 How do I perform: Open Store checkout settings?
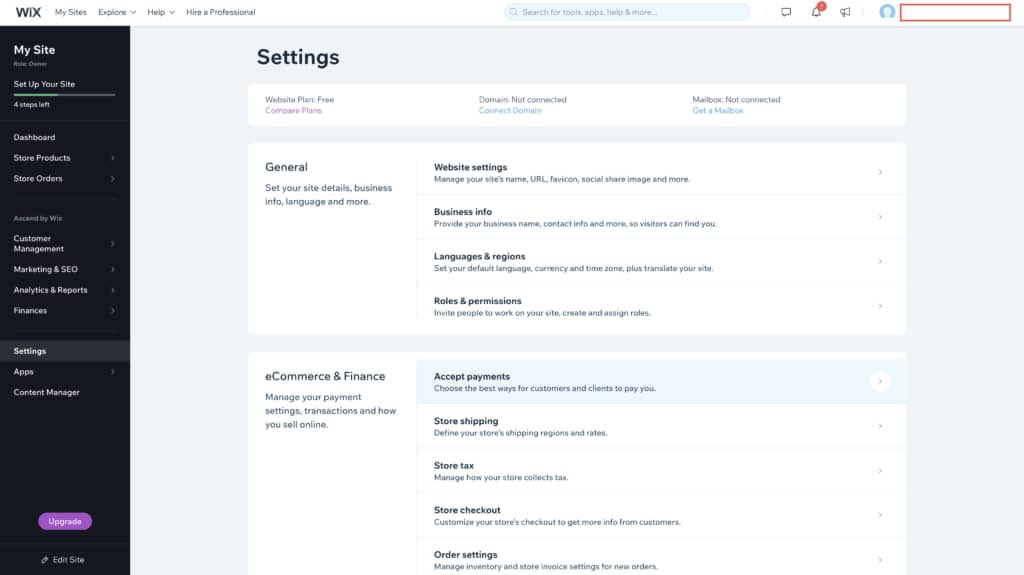pos(662,515)
